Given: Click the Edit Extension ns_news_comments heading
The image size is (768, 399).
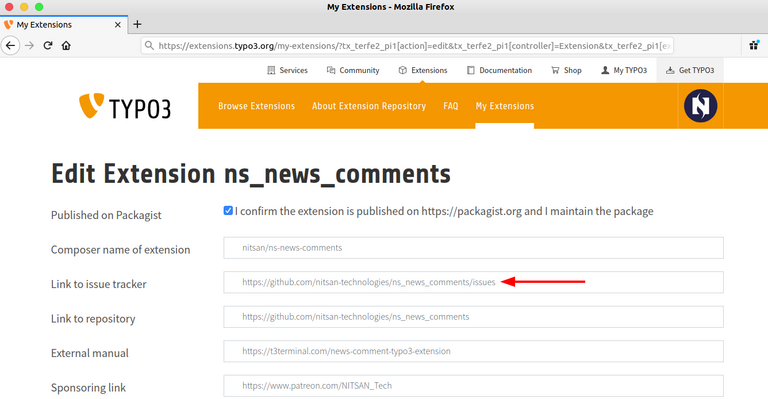Looking at the screenshot, I should (251, 174).
